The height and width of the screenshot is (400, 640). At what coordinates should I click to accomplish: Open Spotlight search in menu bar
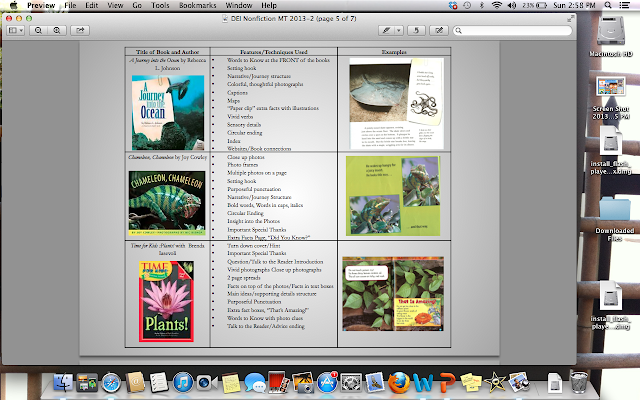(608, 5)
